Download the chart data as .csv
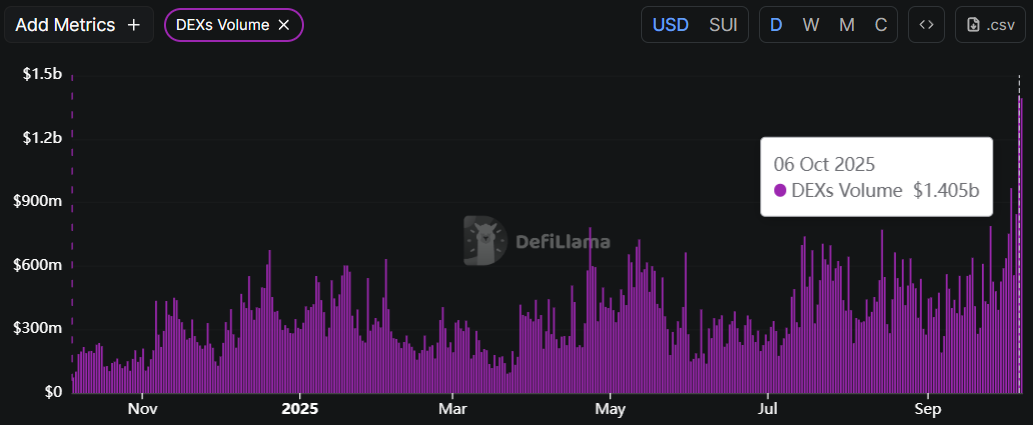 pyautogui.click(x=990, y=25)
